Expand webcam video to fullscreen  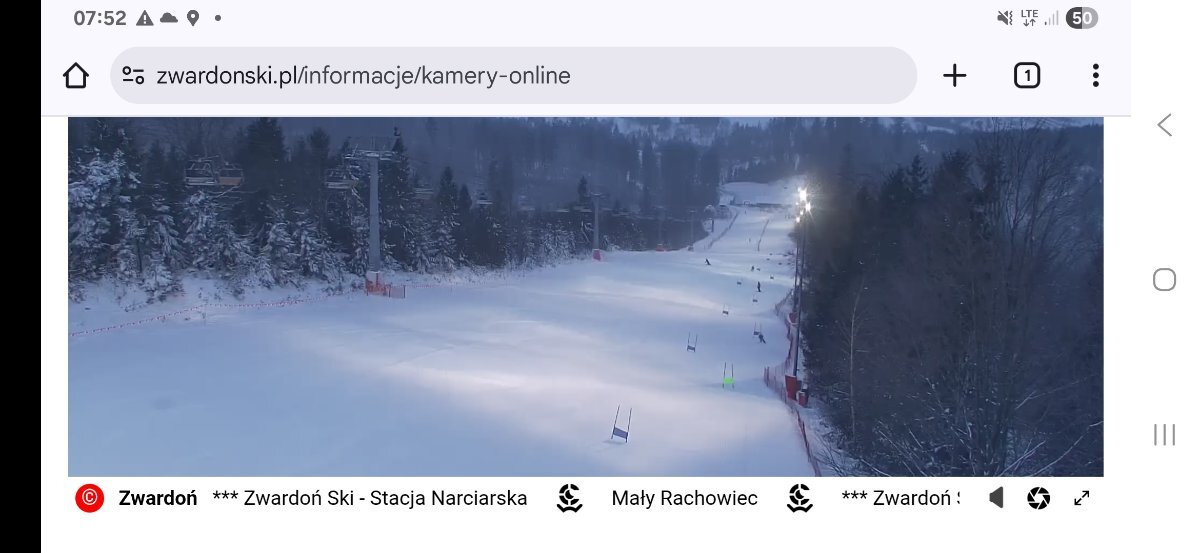click(1082, 498)
